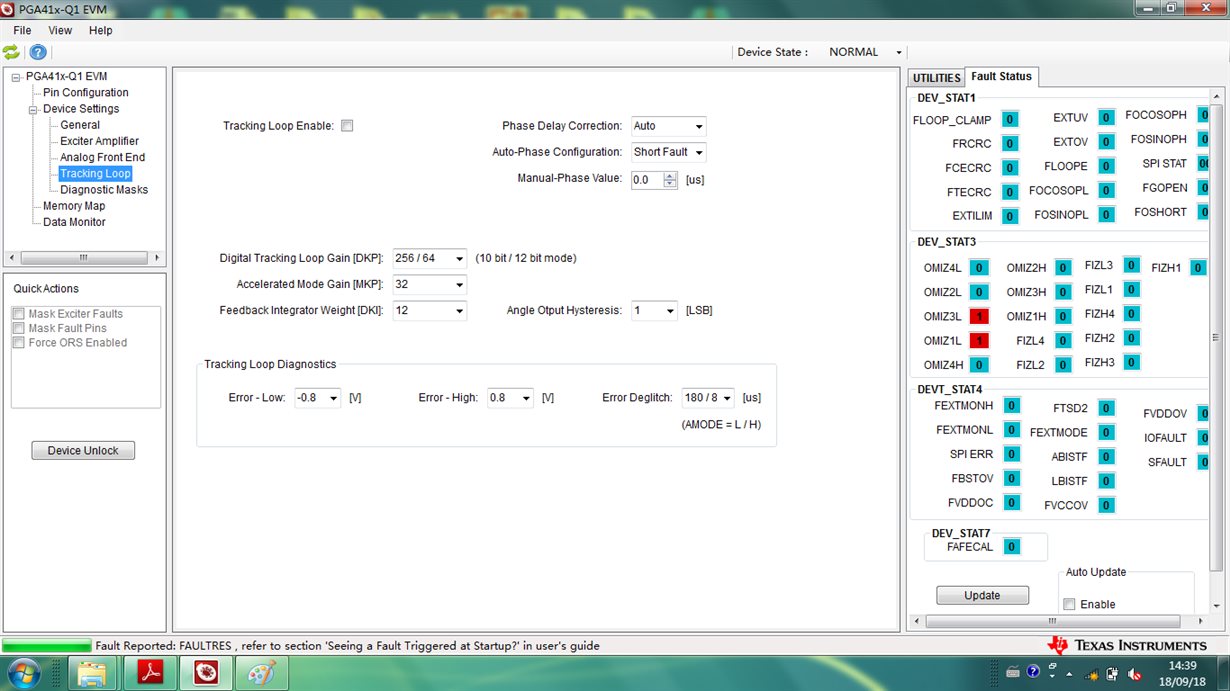Click the PGA41x-Q1 EVM title bar icon

click(9, 9)
